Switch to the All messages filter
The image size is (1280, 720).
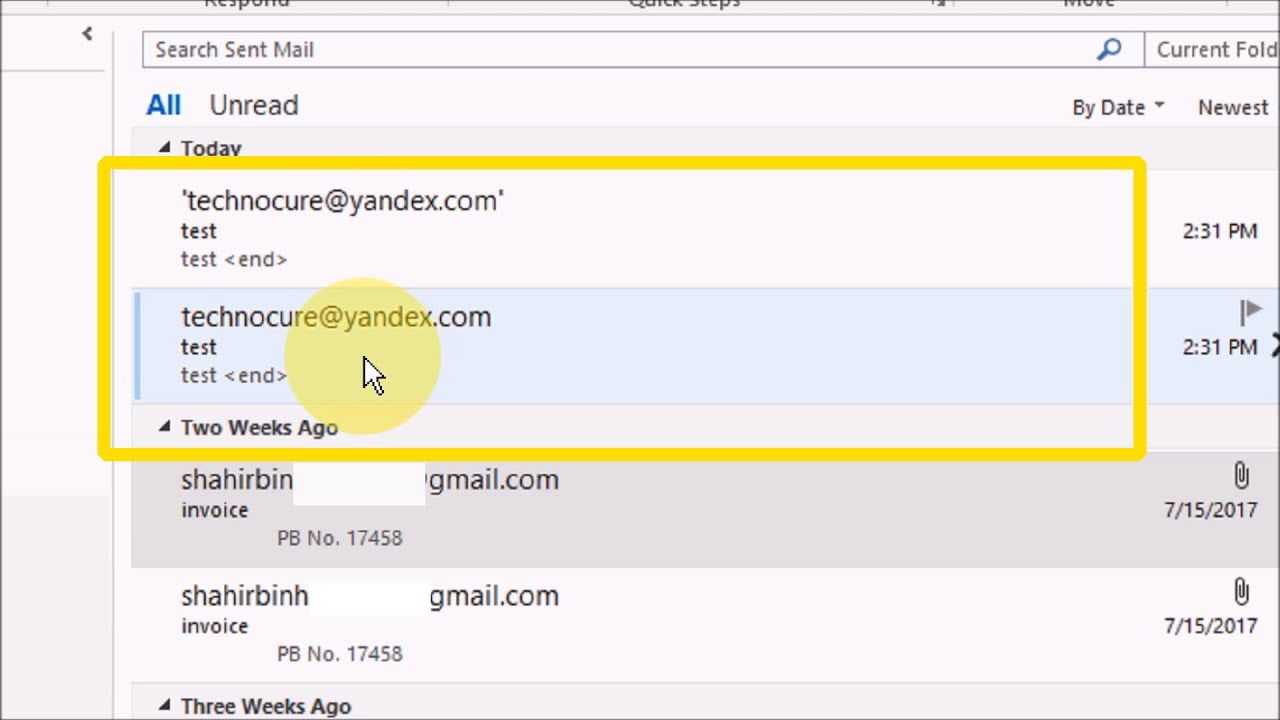pyautogui.click(x=163, y=105)
